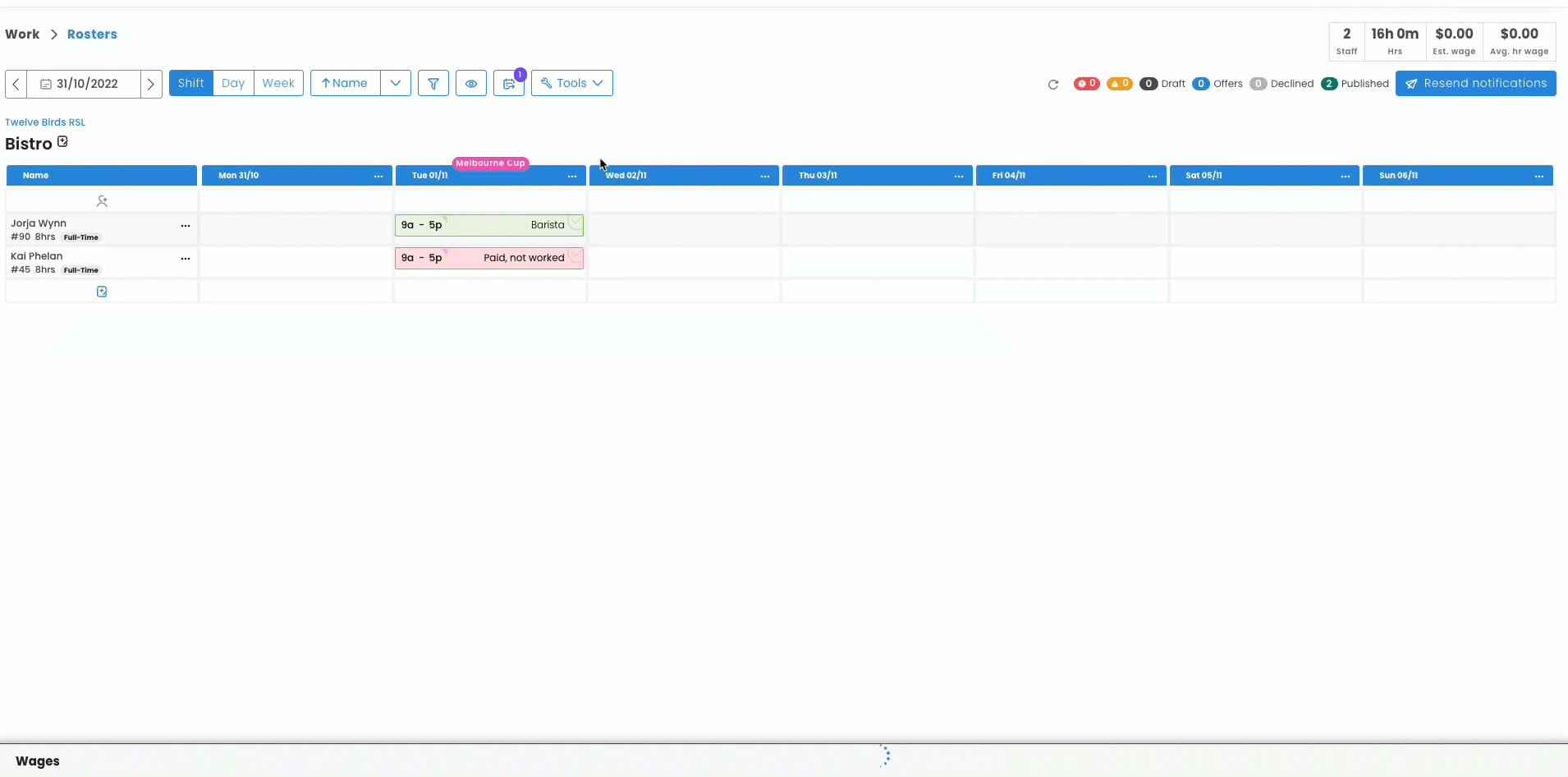
Task: Click the Resend notifications button
Action: pos(1475,84)
